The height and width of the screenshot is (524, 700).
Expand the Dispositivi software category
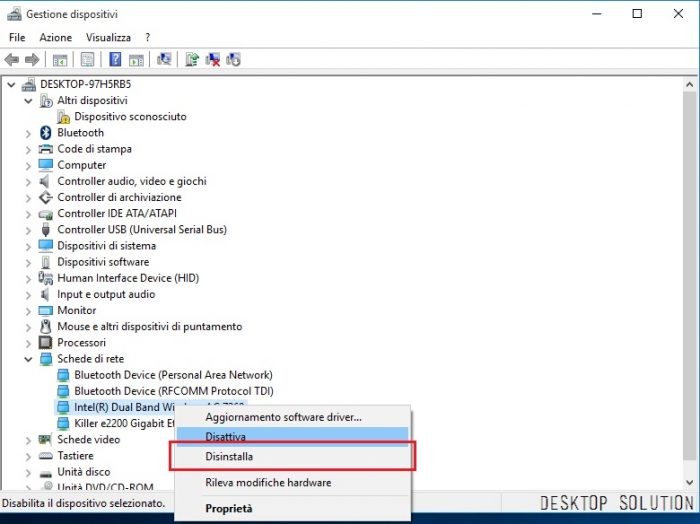click(x=28, y=262)
